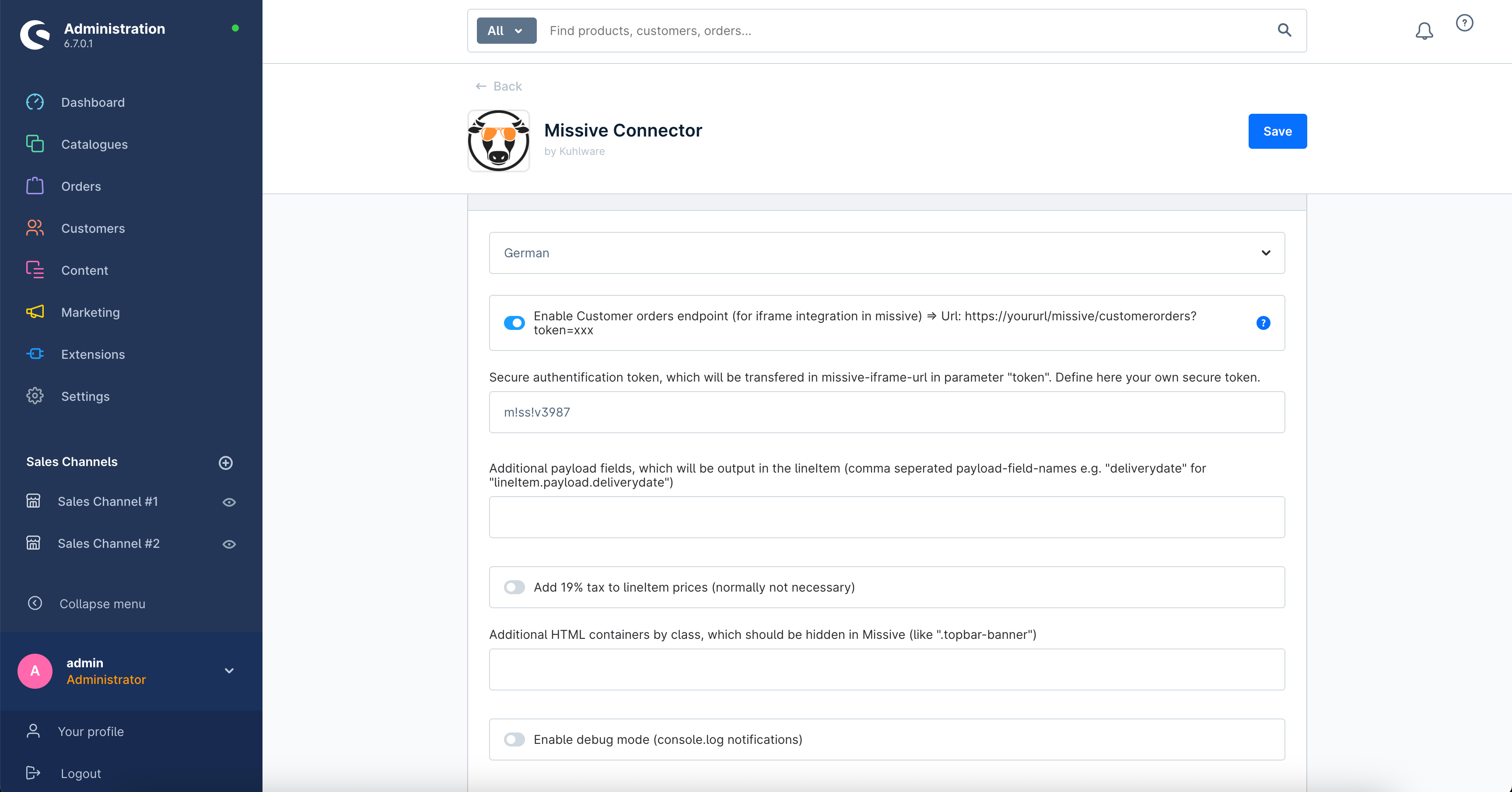Click the green online status dot
The height and width of the screenshot is (792, 1512).
coord(235,28)
